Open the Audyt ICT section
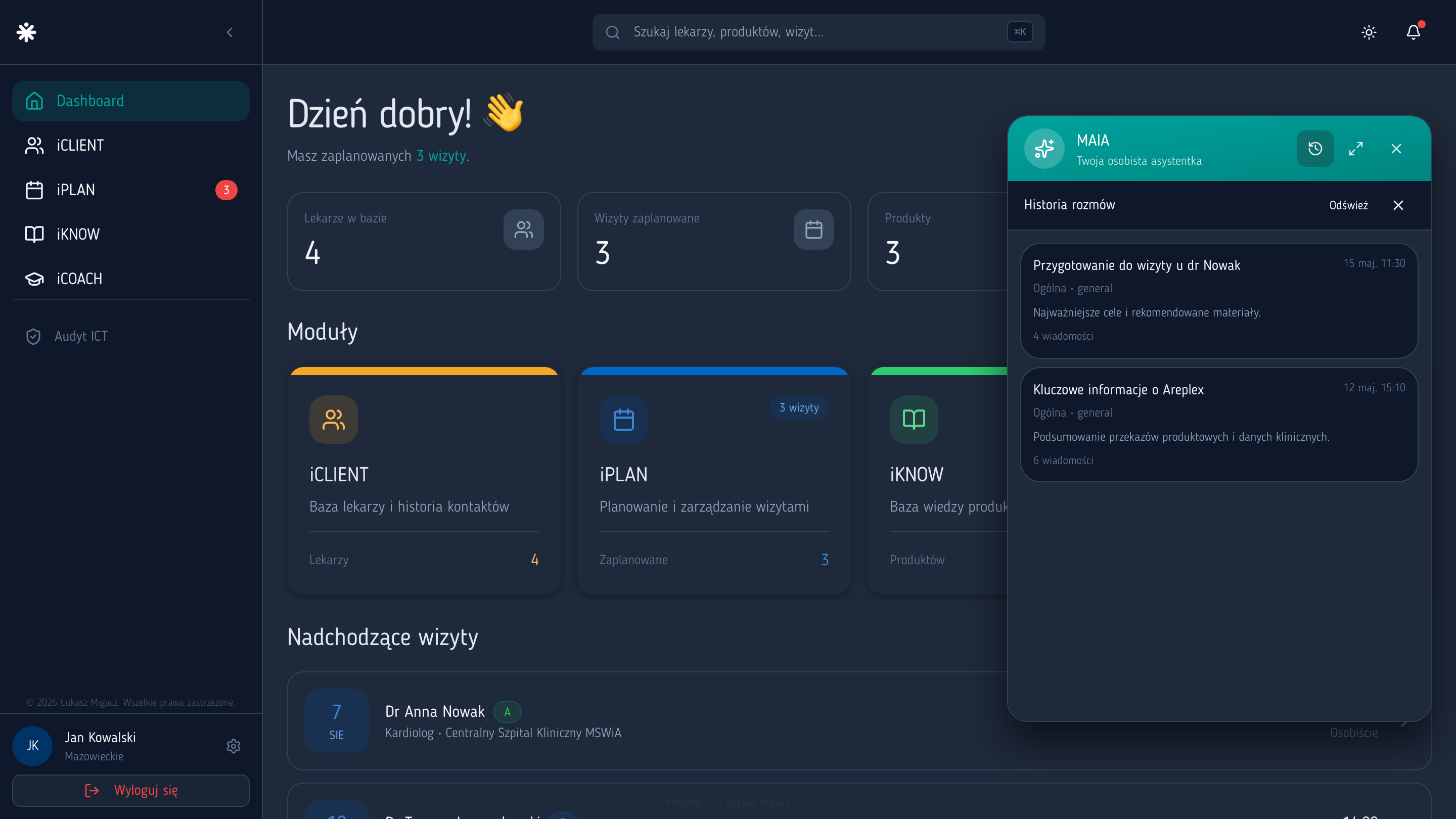 tap(130, 336)
